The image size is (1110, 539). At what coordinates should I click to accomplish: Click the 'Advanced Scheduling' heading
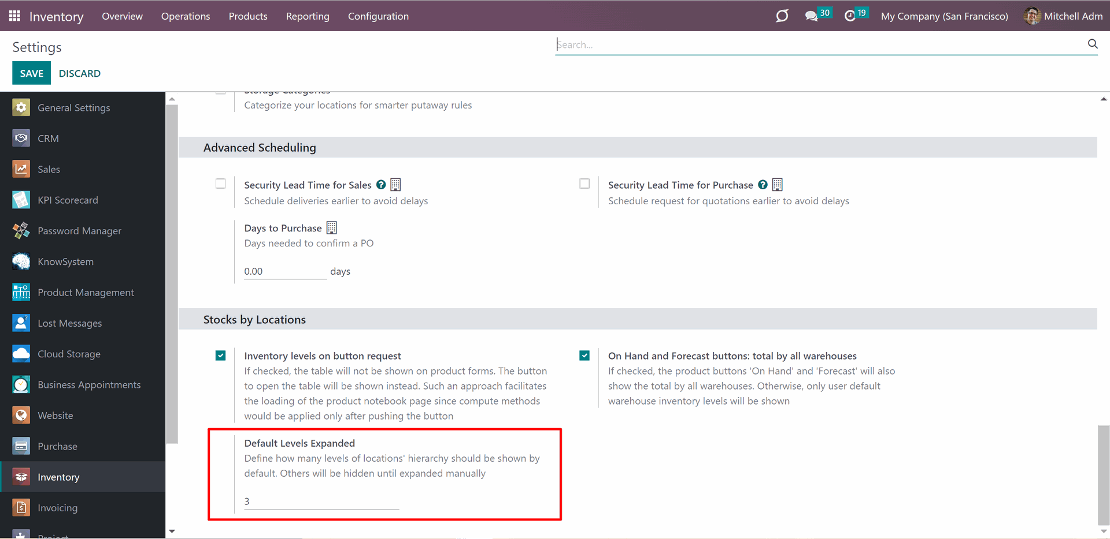259,148
